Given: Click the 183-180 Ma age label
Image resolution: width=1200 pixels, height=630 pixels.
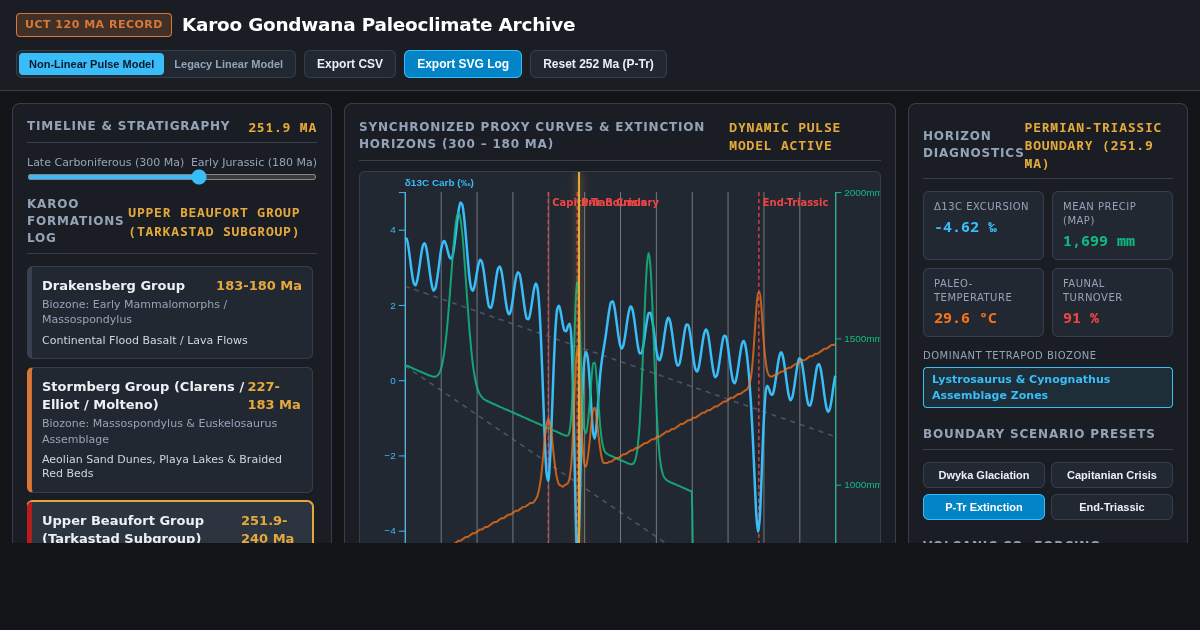Looking at the screenshot, I should click(259, 286).
